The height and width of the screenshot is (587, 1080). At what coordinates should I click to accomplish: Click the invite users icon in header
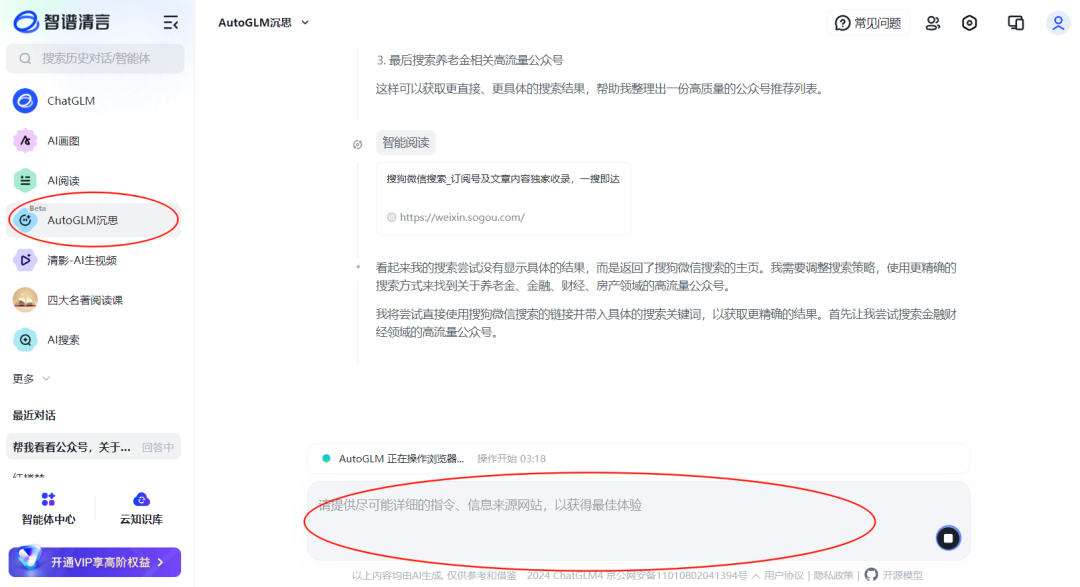click(x=933, y=23)
